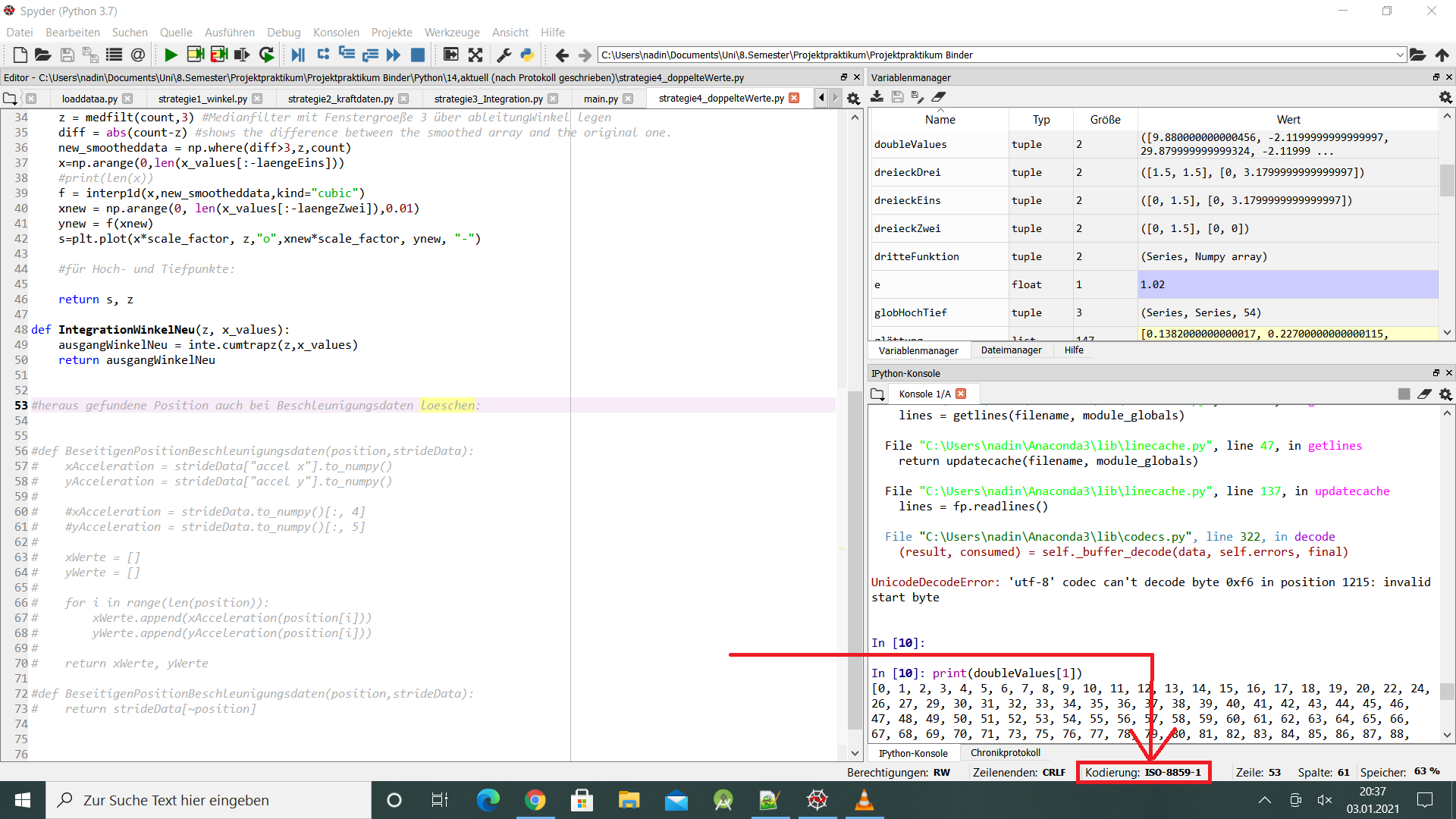
Task: Interrupt kernel stop square in console
Action: pyautogui.click(x=1404, y=394)
